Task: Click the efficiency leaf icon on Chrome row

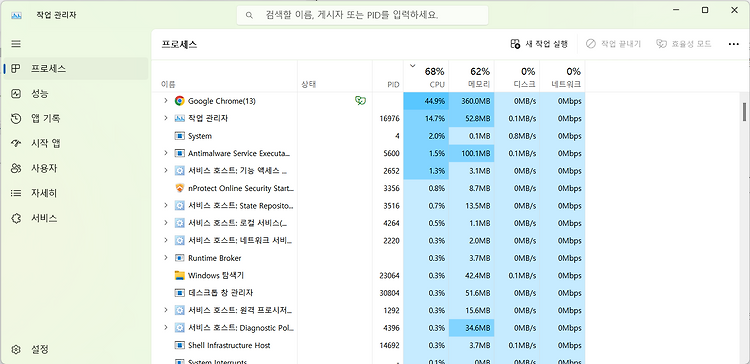Action: point(360,100)
